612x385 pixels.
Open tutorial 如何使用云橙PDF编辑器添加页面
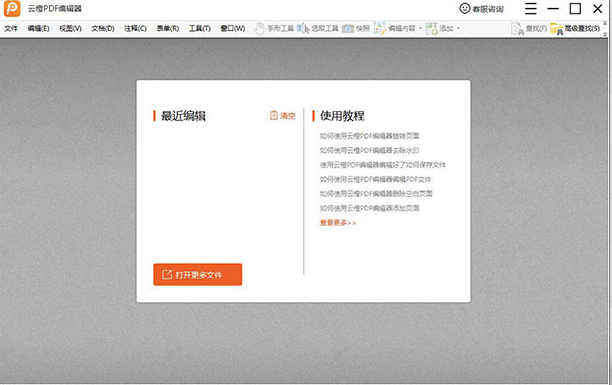(x=369, y=208)
